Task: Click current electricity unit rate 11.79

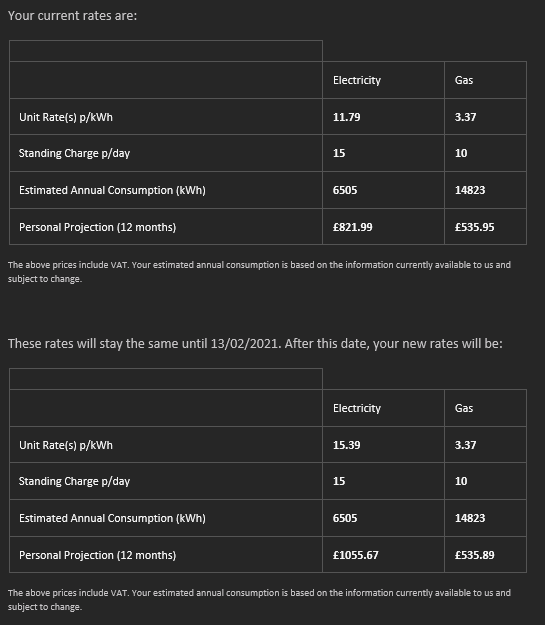Action: (x=346, y=117)
